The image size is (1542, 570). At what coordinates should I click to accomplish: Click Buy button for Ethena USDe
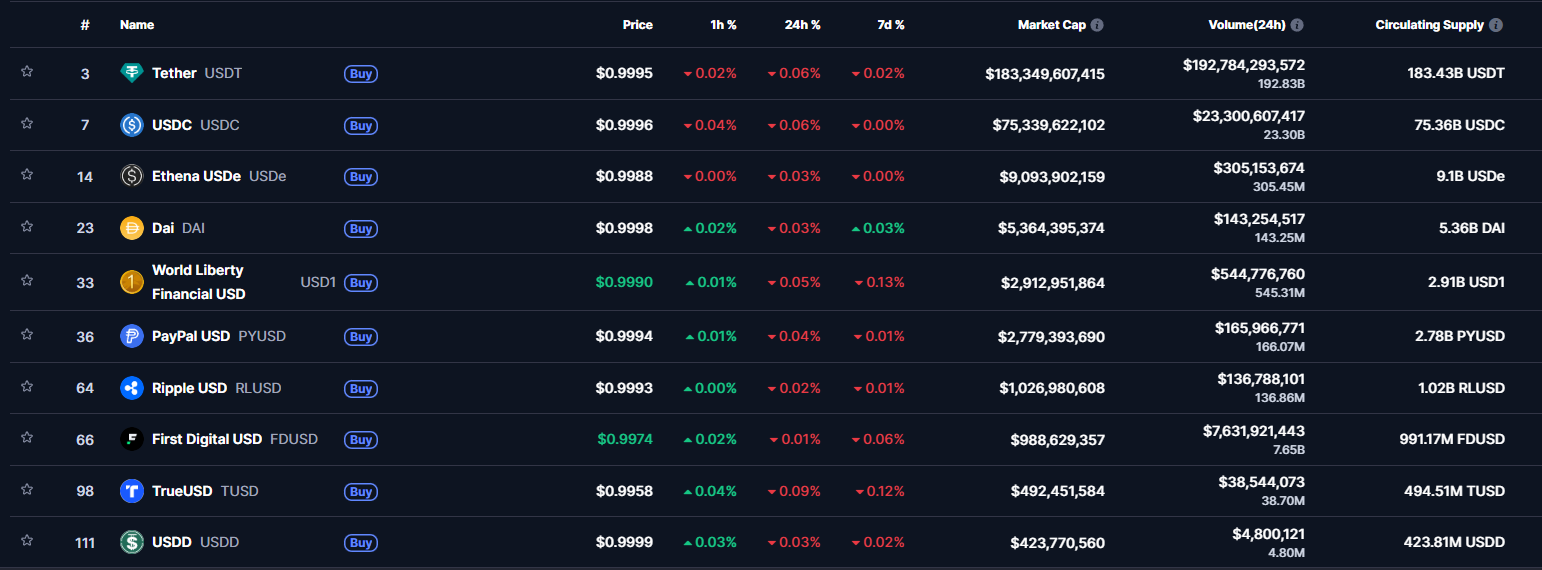click(x=361, y=176)
